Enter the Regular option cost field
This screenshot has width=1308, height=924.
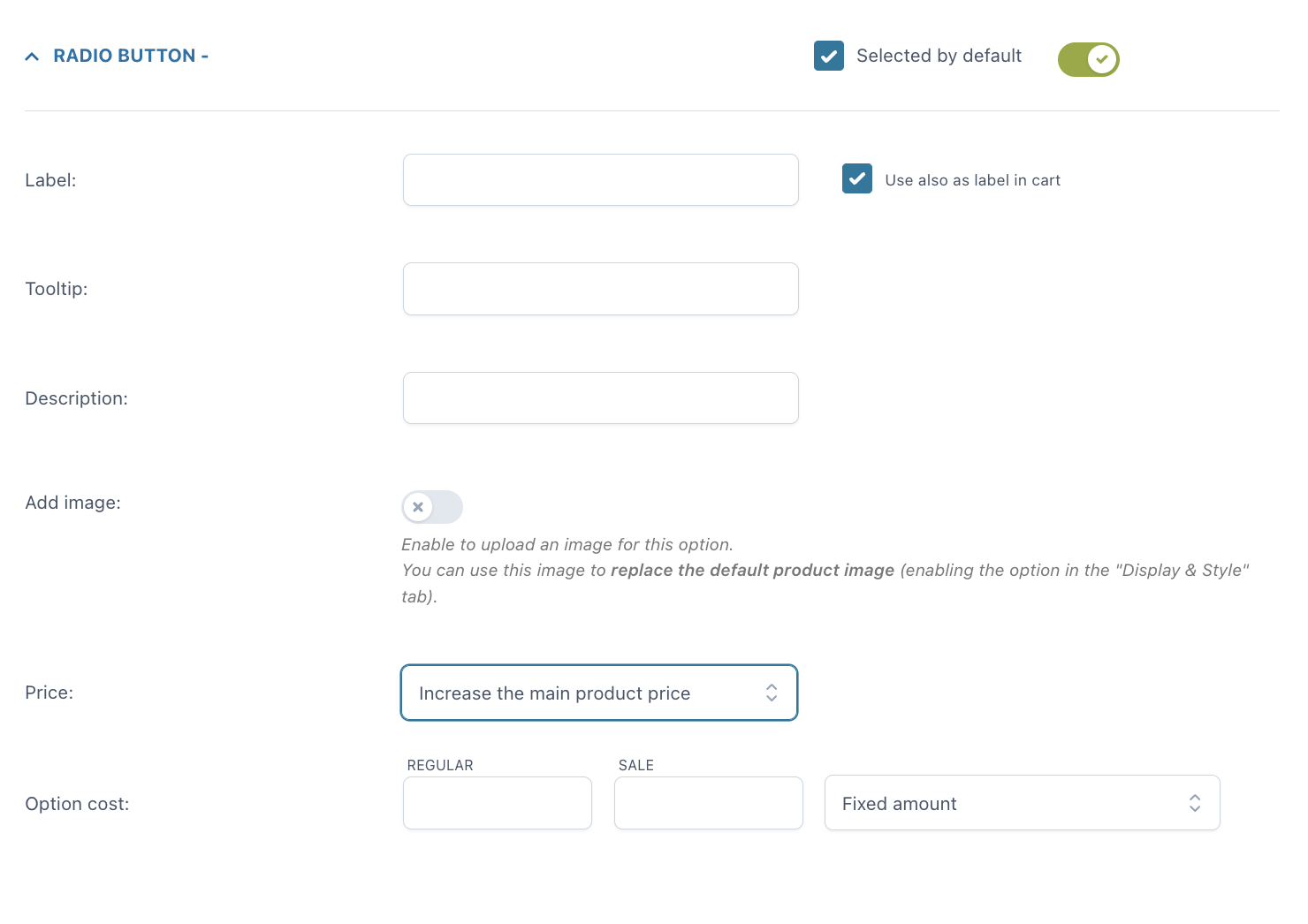coord(497,803)
